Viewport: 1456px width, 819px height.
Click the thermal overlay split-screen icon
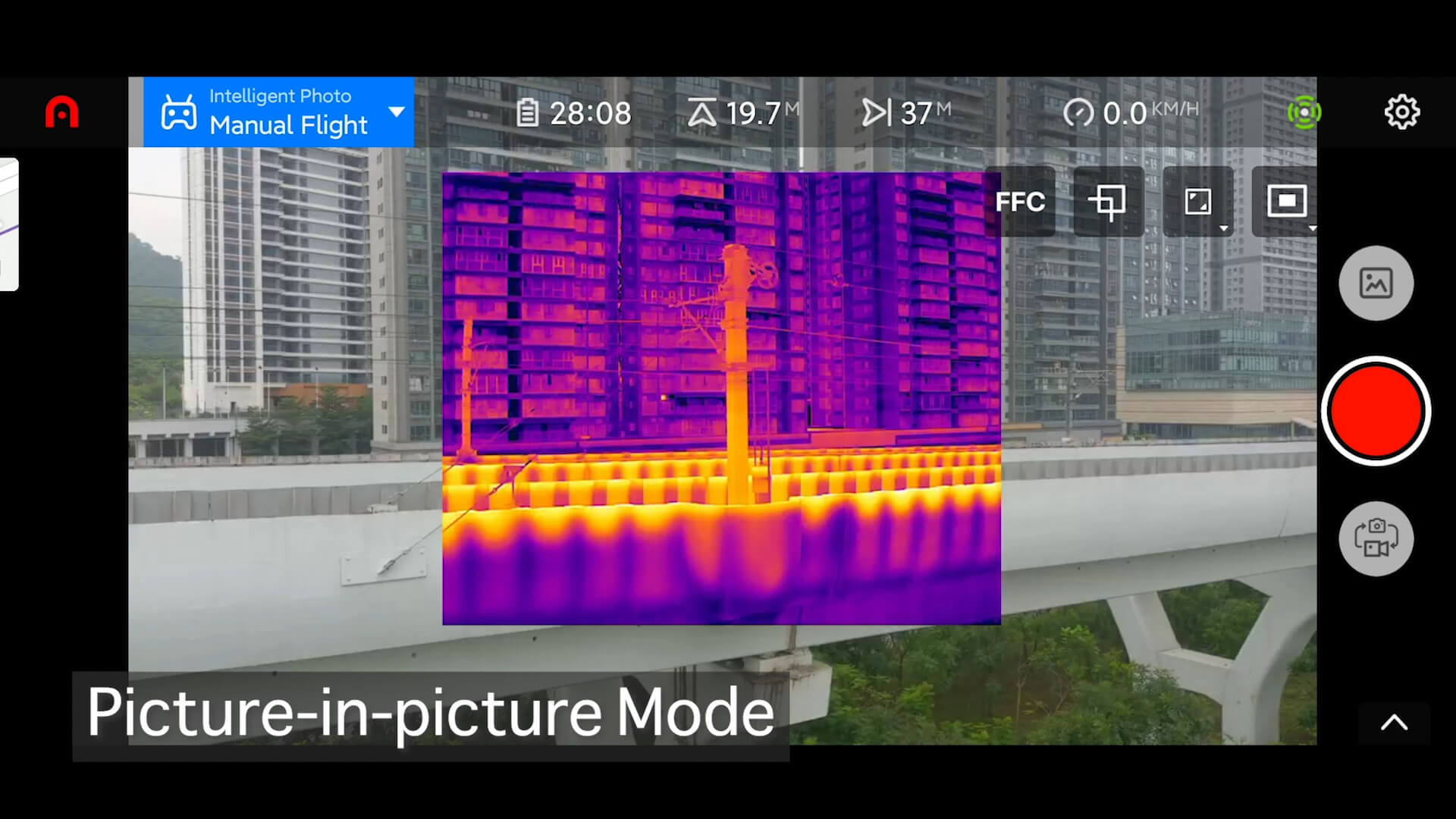pos(1196,201)
